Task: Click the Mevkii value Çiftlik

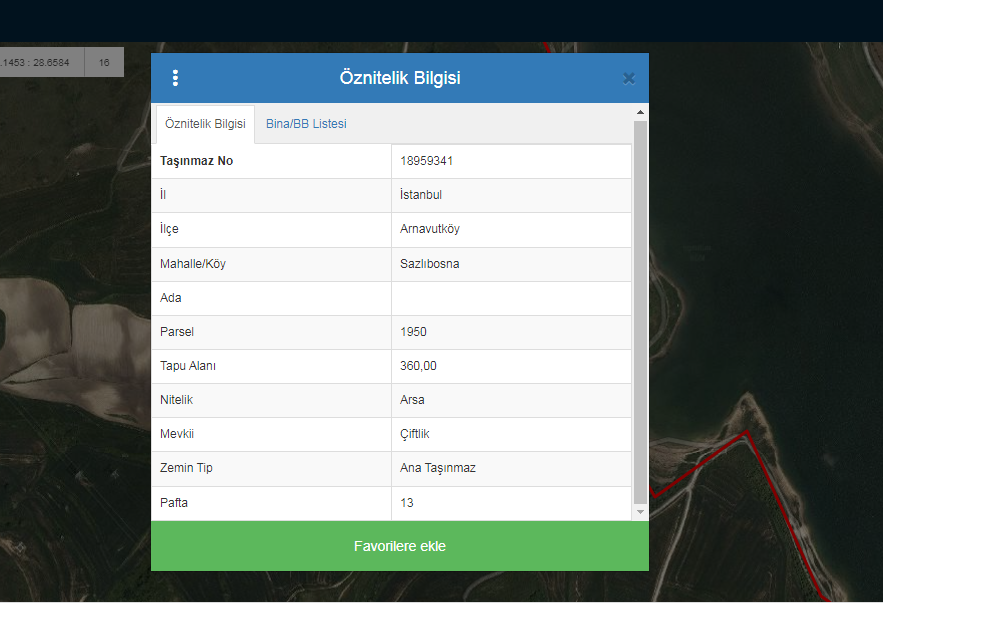Action: point(415,434)
